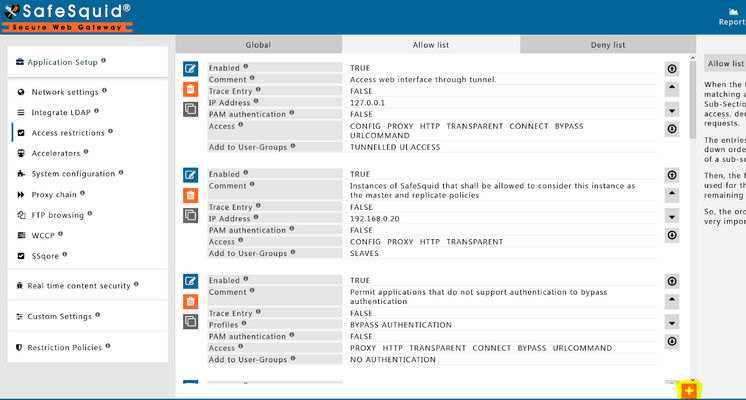Move NO AUTHENTICATION entry down one

tap(672, 323)
